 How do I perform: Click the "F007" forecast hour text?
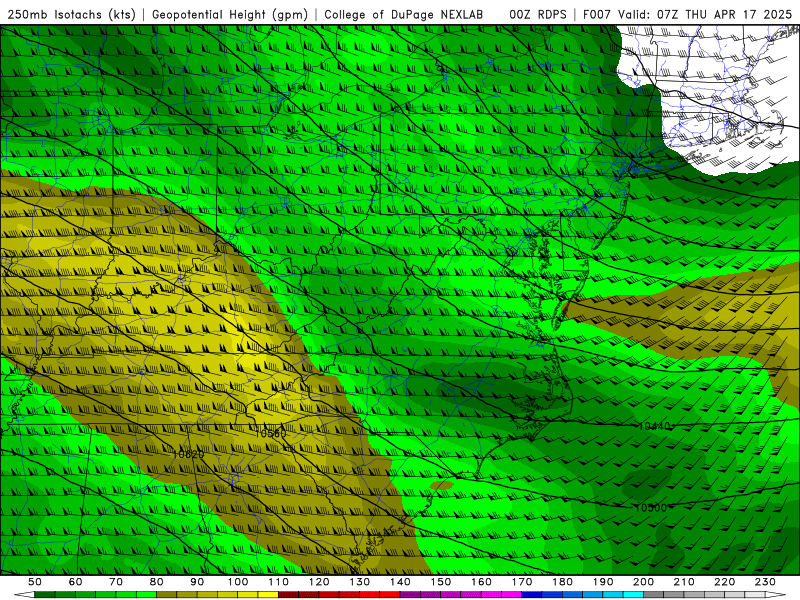coord(596,15)
